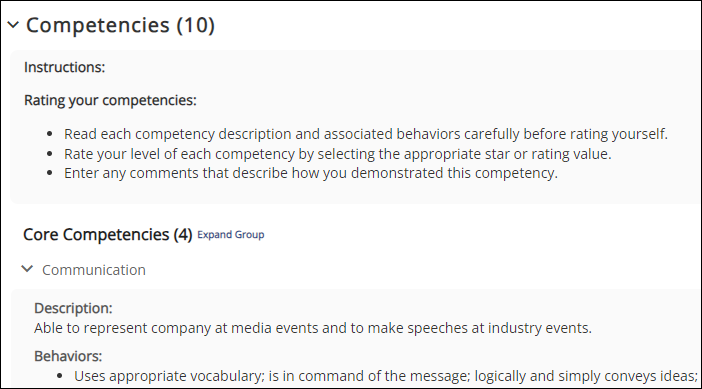The image size is (702, 389).
Task: Click the Core Competencies (4) heading
Action: pos(107,235)
